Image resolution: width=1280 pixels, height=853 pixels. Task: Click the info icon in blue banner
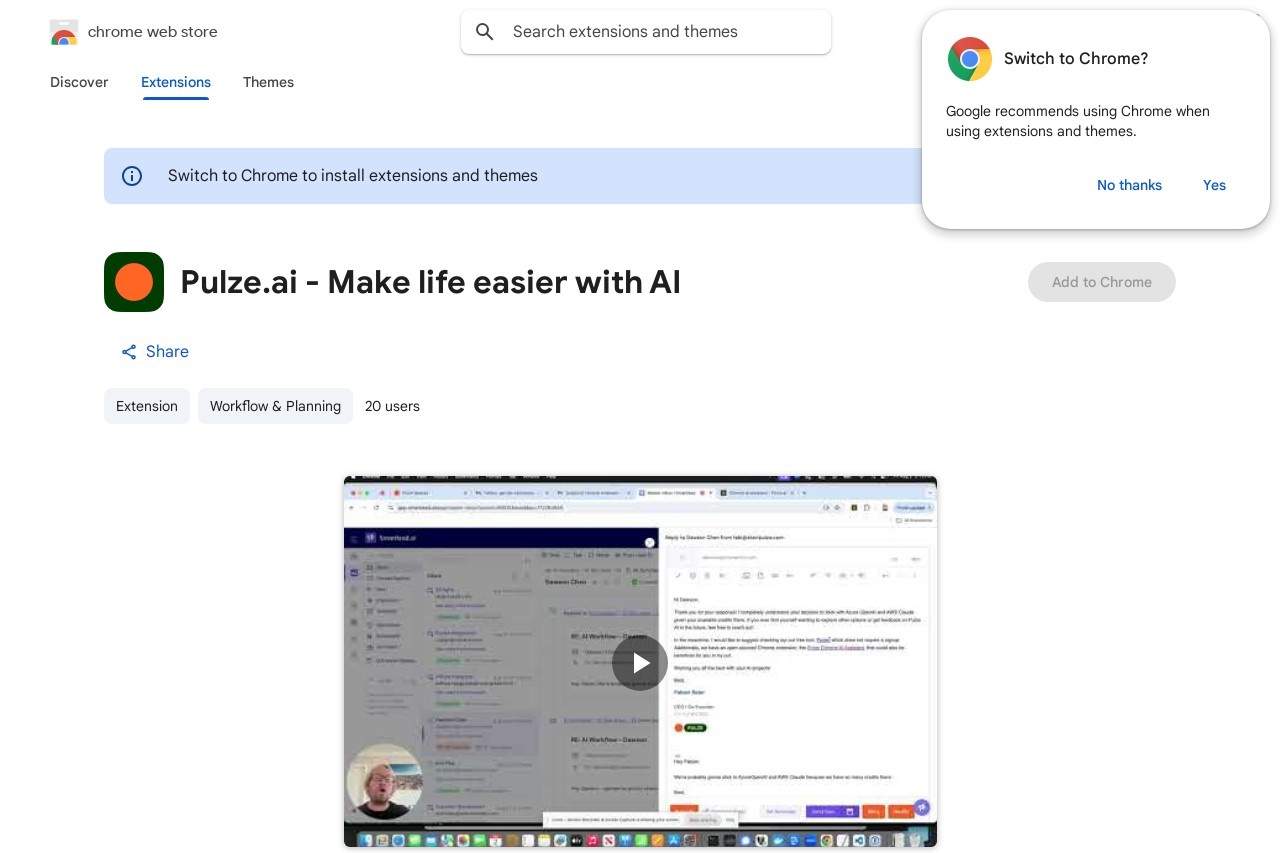pyautogui.click(x=132, y=176)
